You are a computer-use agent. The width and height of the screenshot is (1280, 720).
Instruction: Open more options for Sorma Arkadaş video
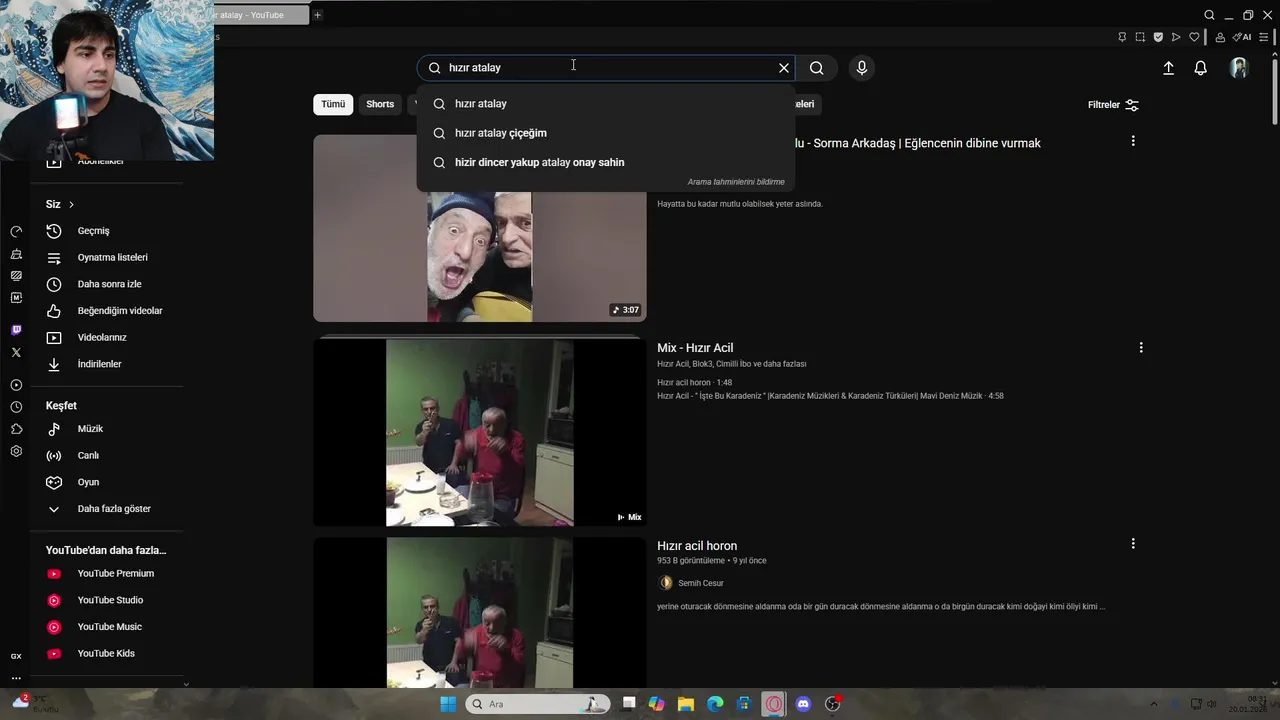pyautogui.click(x=1133, y=141)
